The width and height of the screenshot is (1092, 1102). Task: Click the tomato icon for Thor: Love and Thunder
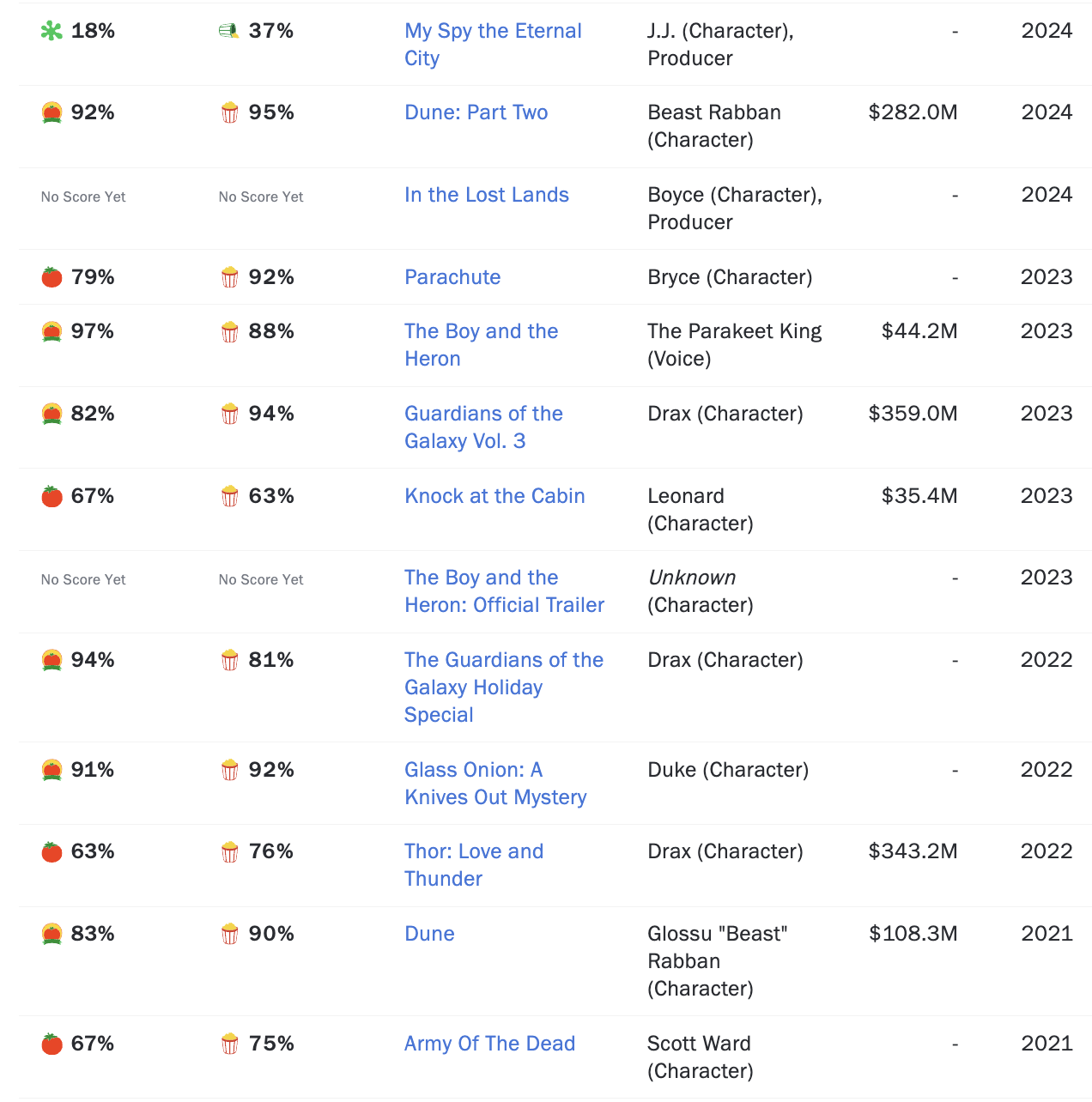[x=52, y=852]
